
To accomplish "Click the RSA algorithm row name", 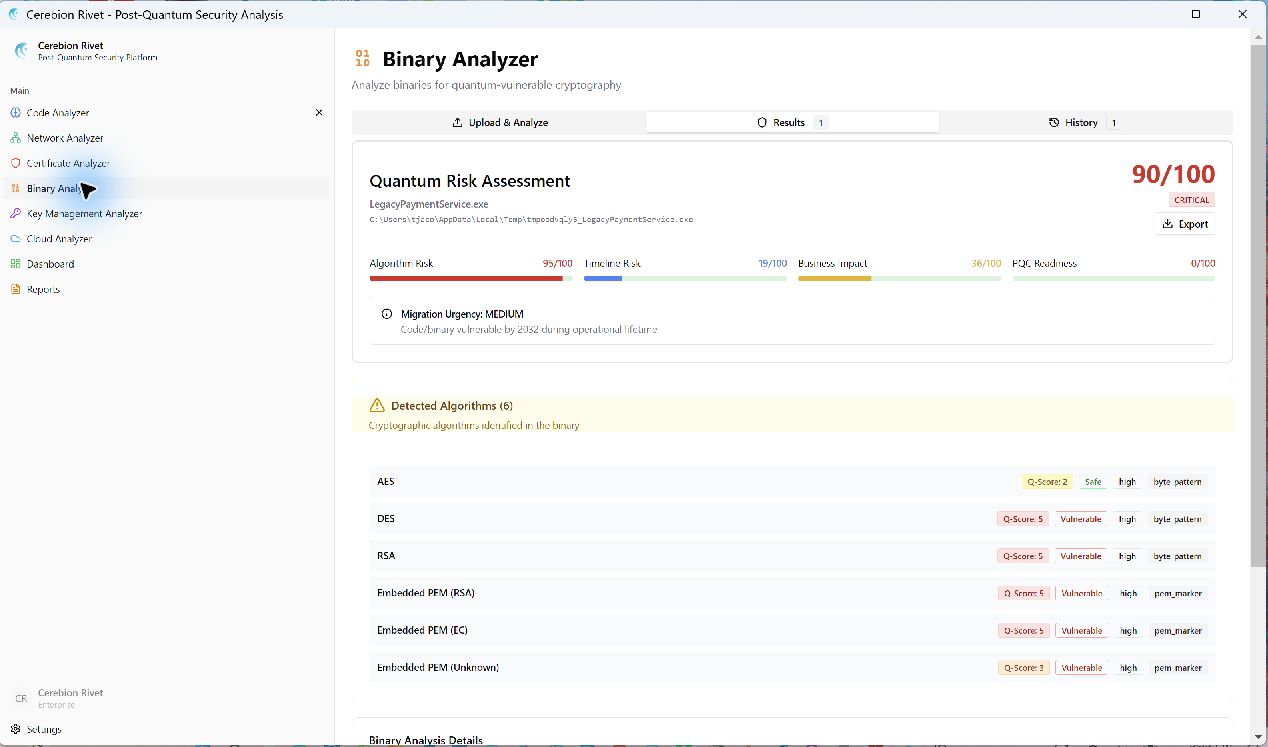I will 386,556.
